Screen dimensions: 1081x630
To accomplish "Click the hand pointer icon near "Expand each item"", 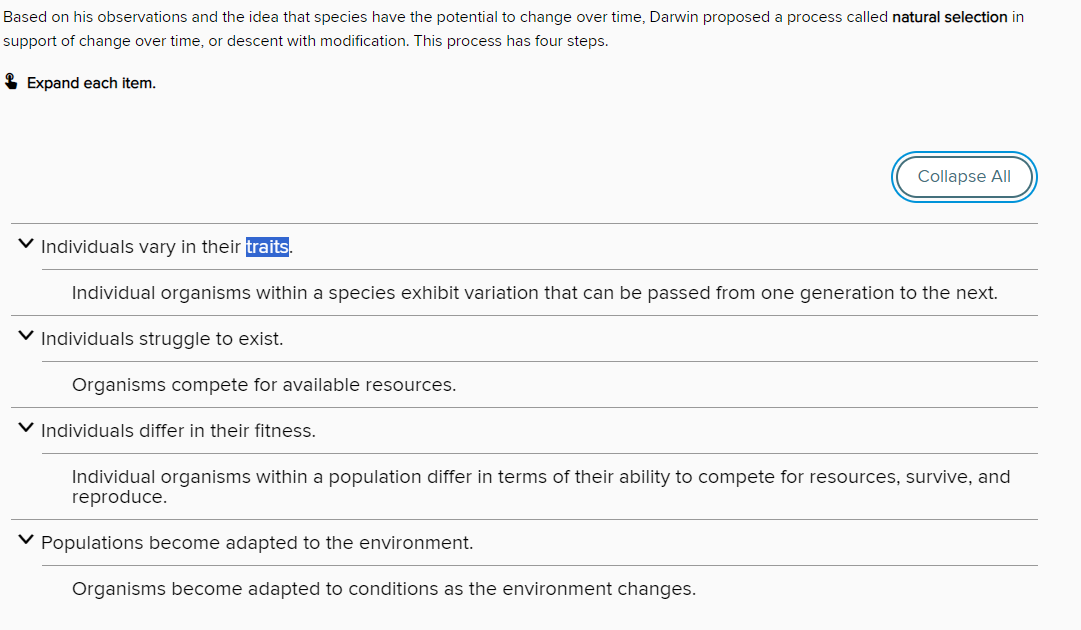I will click(11, 82).
